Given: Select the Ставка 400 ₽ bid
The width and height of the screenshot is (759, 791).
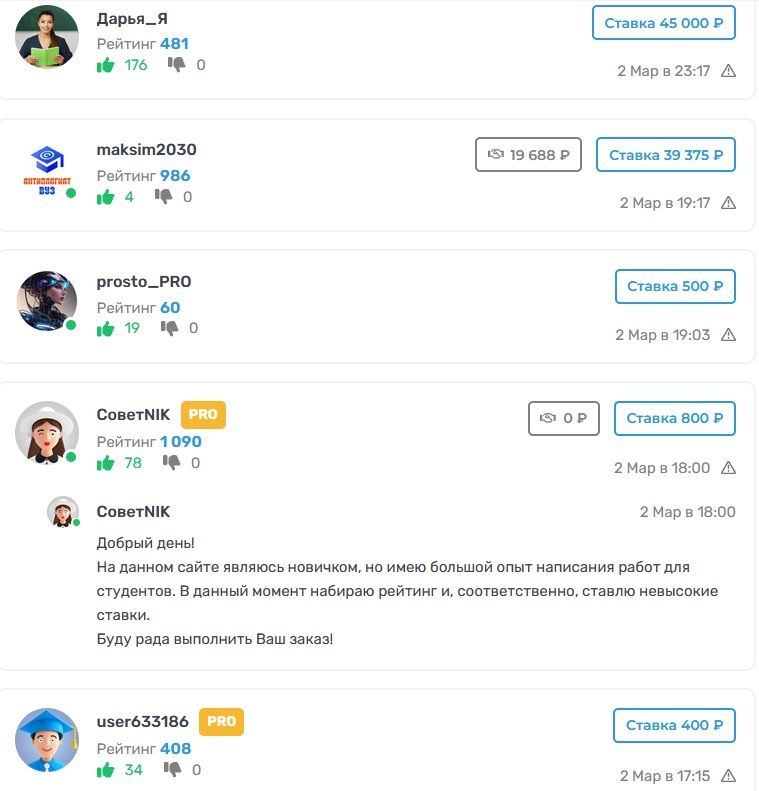Looking at the screenshot, I should click(674, 725).
